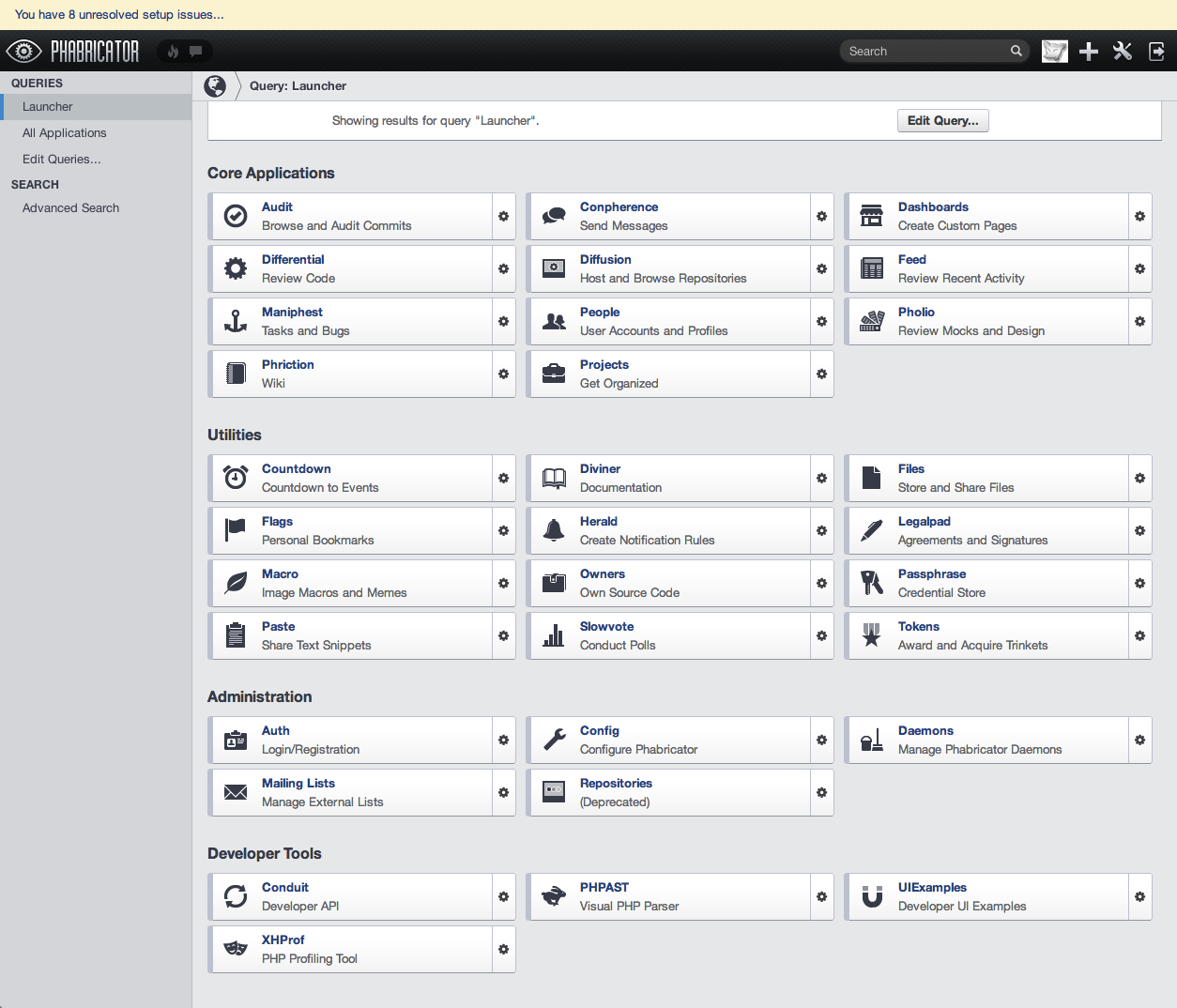Open Advanced Search from the sidebar
Image resolution: width=1177 pixels, height=1008 pixels.
tap(70, 208)
